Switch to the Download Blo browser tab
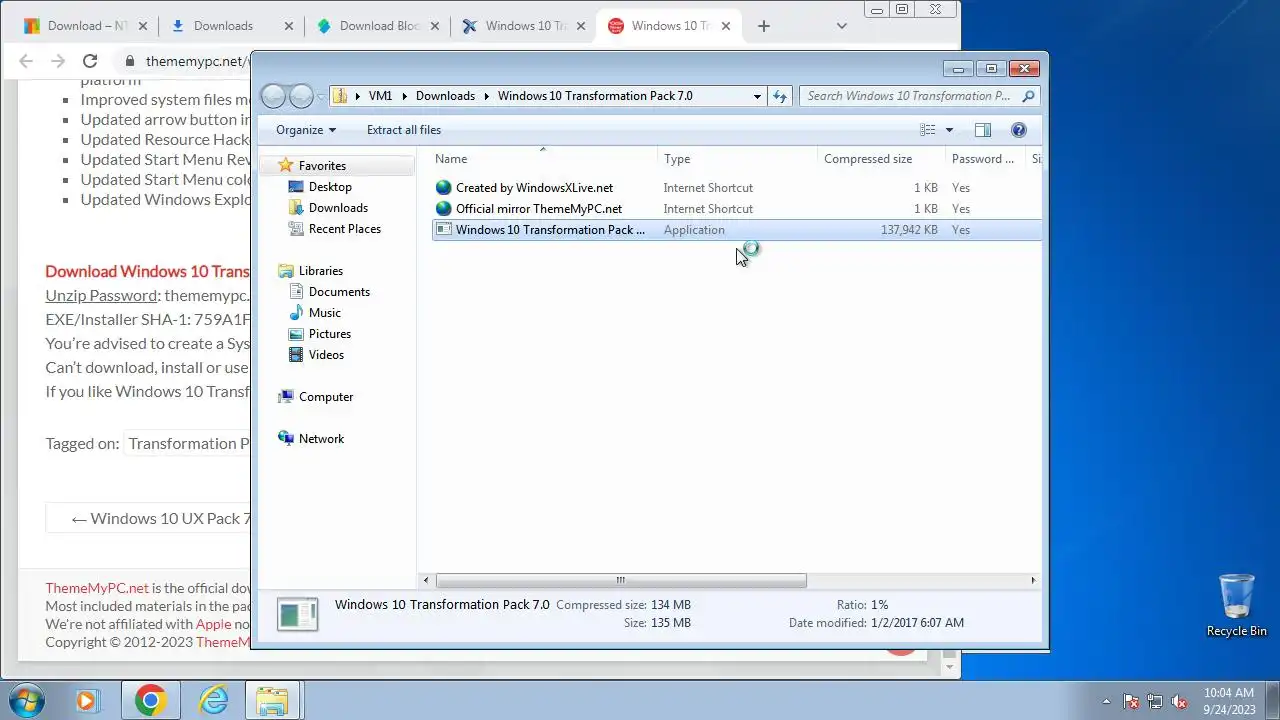 coord(378,26)
